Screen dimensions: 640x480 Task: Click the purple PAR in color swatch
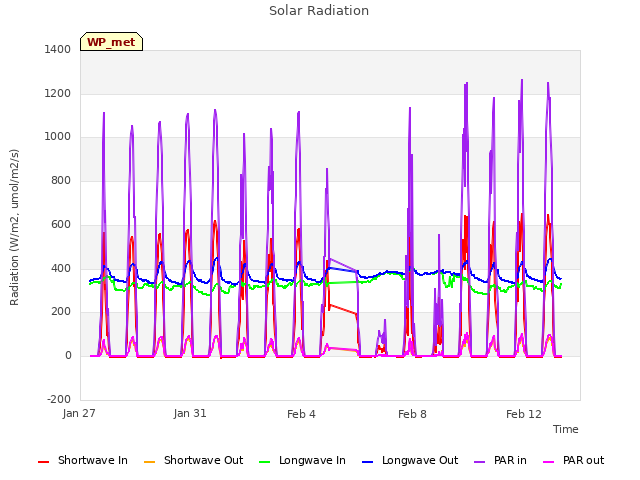(x=480, y=462)
